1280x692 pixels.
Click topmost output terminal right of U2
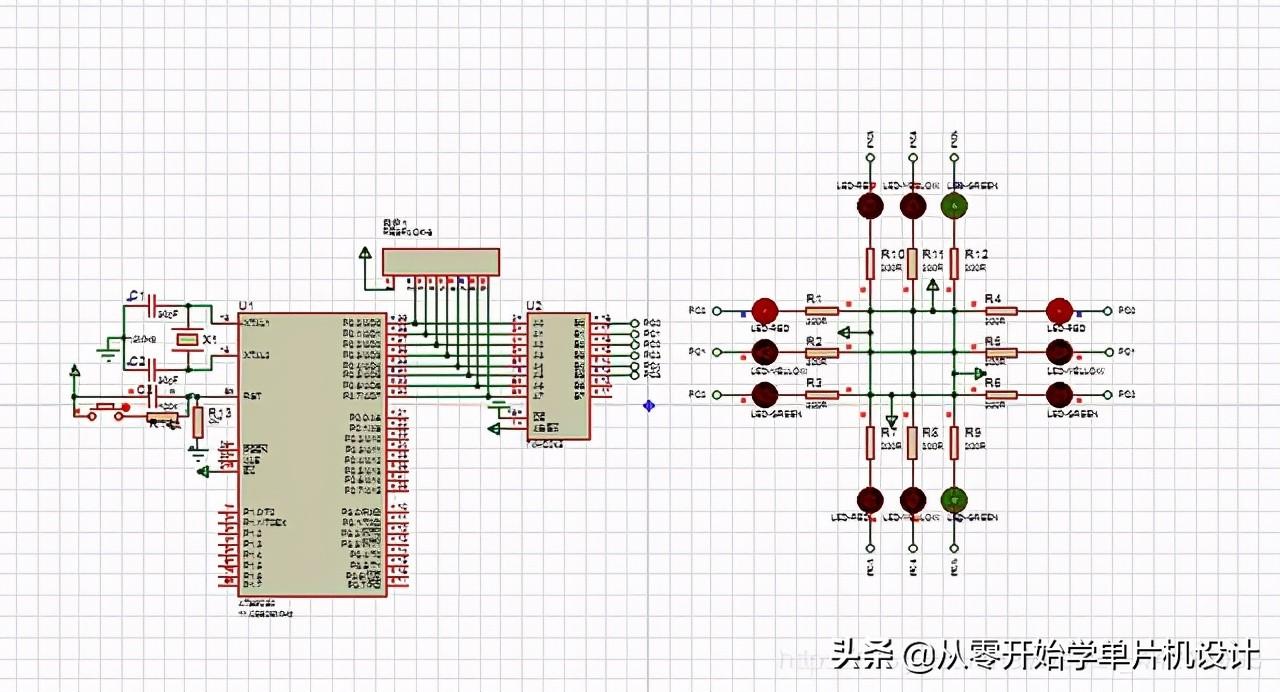pyautogui.click(x=634, y=323)
